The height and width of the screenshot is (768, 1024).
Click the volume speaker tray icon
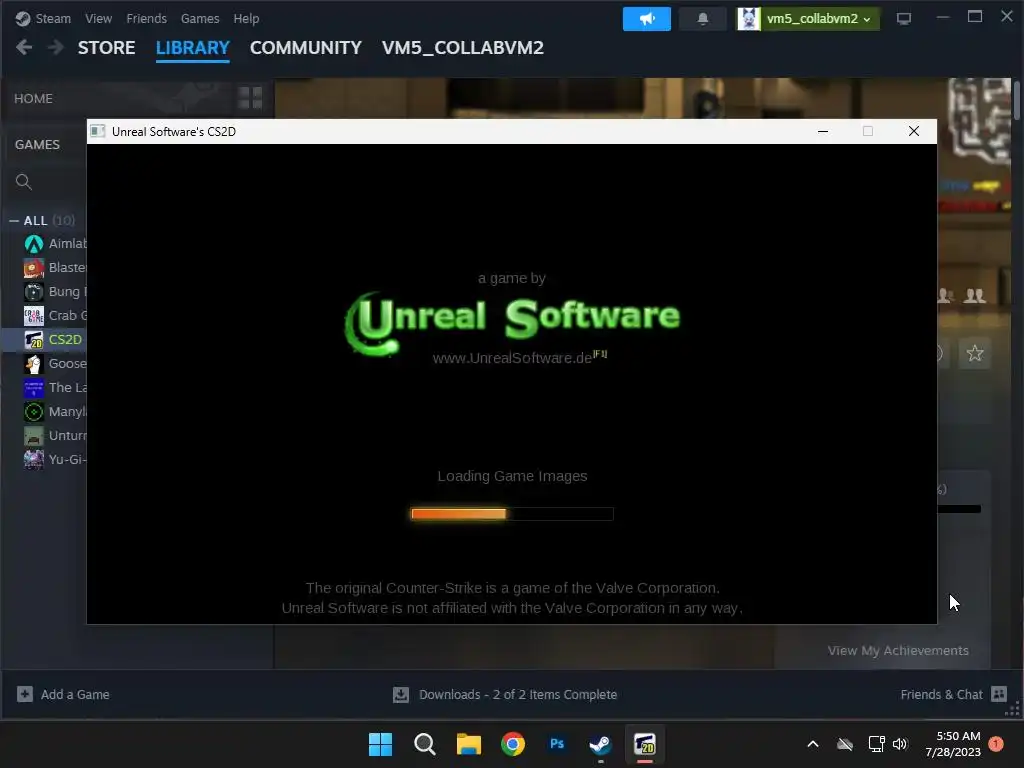(900, 744)
